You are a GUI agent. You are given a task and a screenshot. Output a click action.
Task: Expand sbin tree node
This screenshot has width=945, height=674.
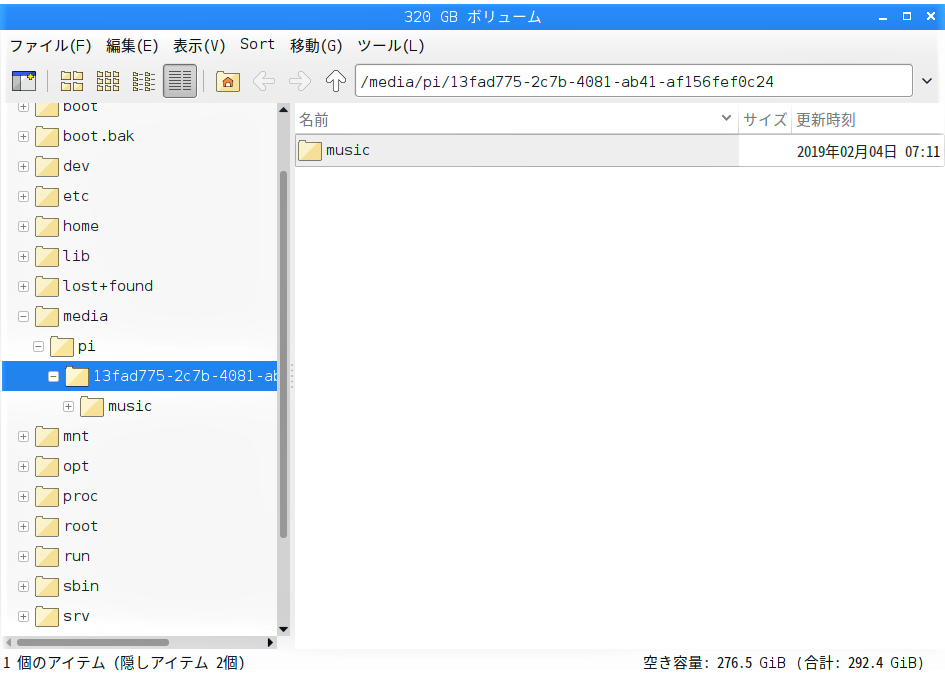[x=24, y=587]
